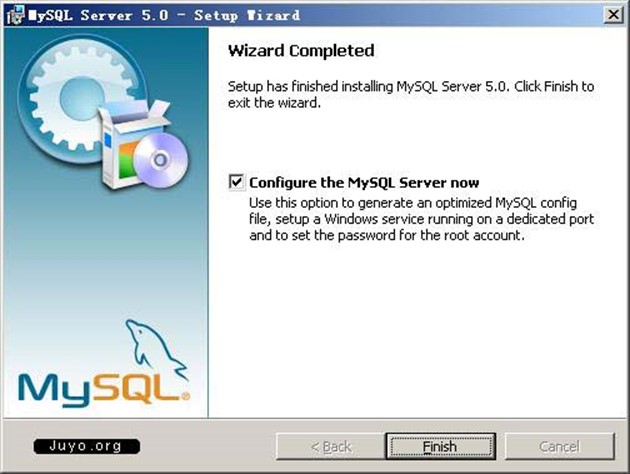The height and width of the screenshot is (474, 630).
Task: Close the Setup Wizard window
Action: point(609,14)
